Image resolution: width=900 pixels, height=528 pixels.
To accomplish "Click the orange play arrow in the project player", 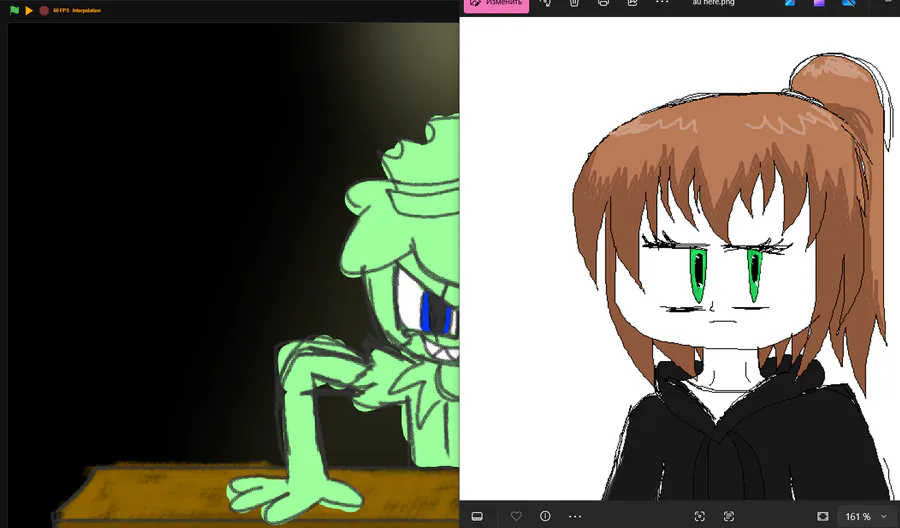I will pos(29,10).
